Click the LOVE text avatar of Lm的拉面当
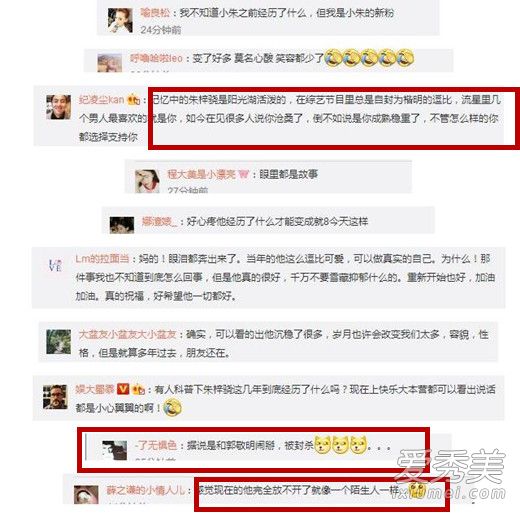Image resolution: width=520 pixels, height=513 pixels. click(55, 265)
